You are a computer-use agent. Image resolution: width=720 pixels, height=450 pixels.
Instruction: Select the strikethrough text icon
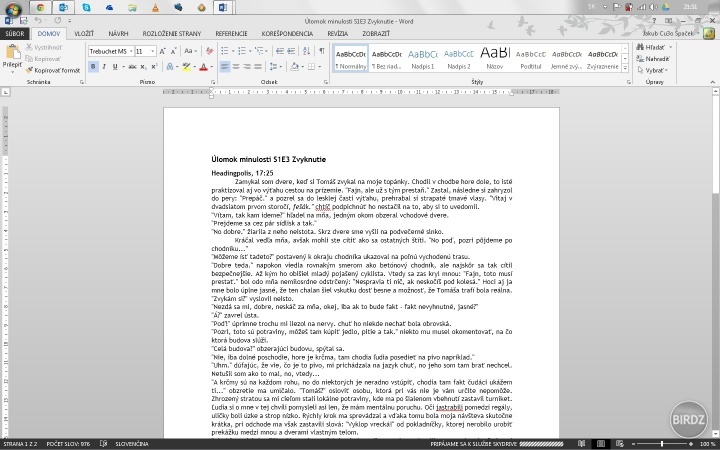(131, 67)
